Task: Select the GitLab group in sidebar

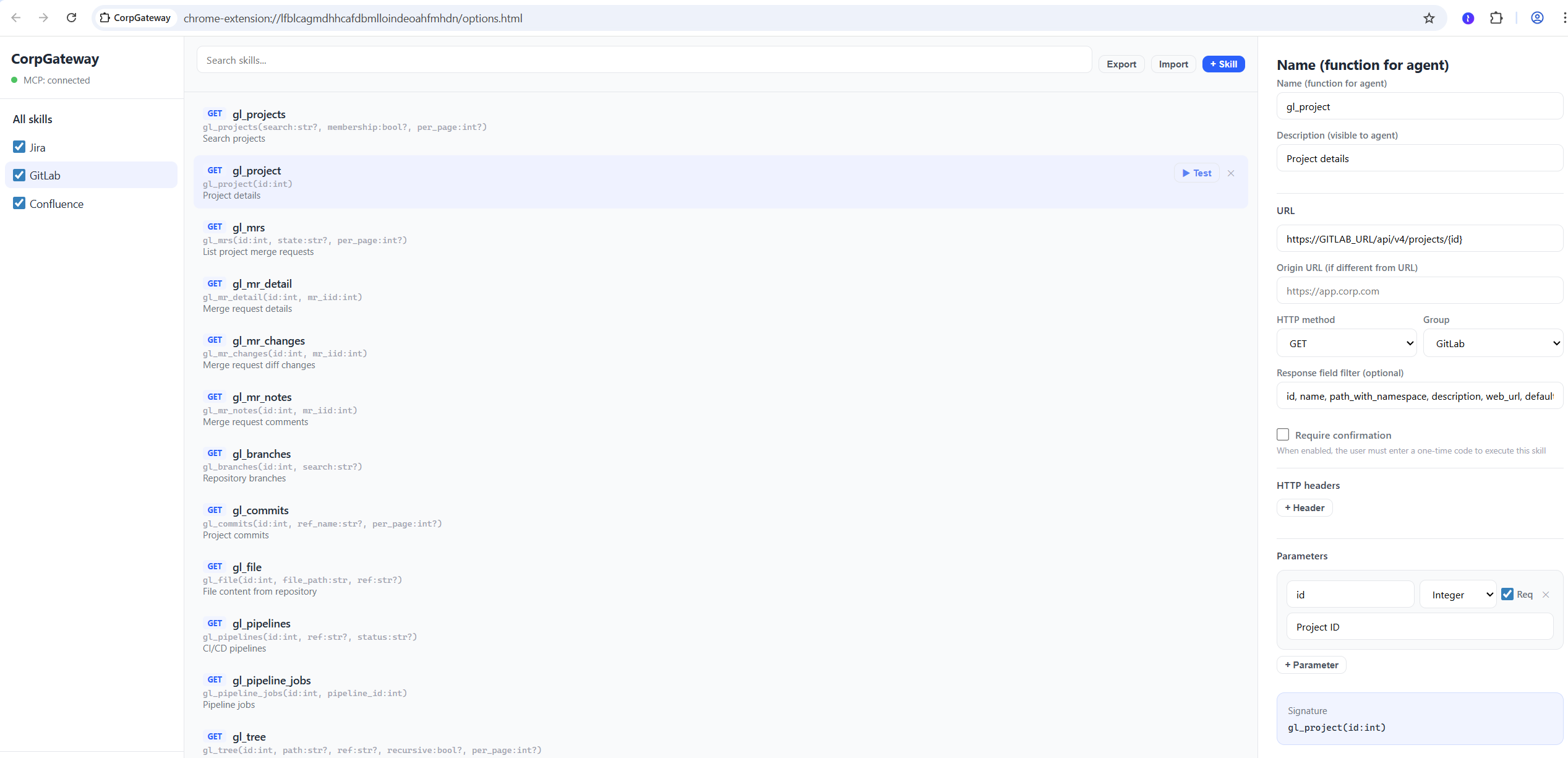Action: coord(91,175)
